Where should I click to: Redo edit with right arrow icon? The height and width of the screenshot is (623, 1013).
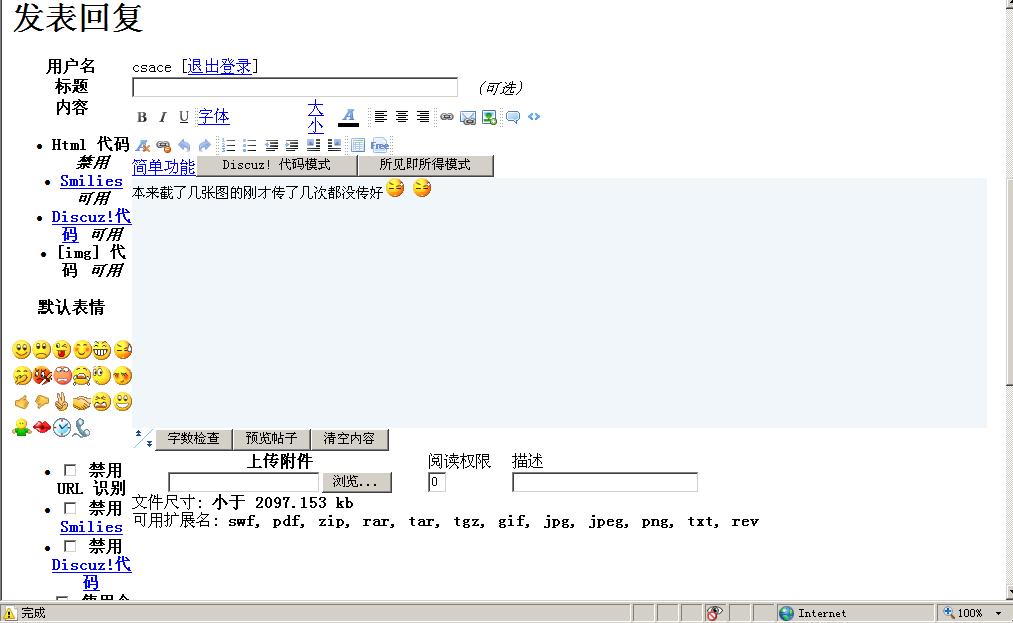tap(205, 145)
